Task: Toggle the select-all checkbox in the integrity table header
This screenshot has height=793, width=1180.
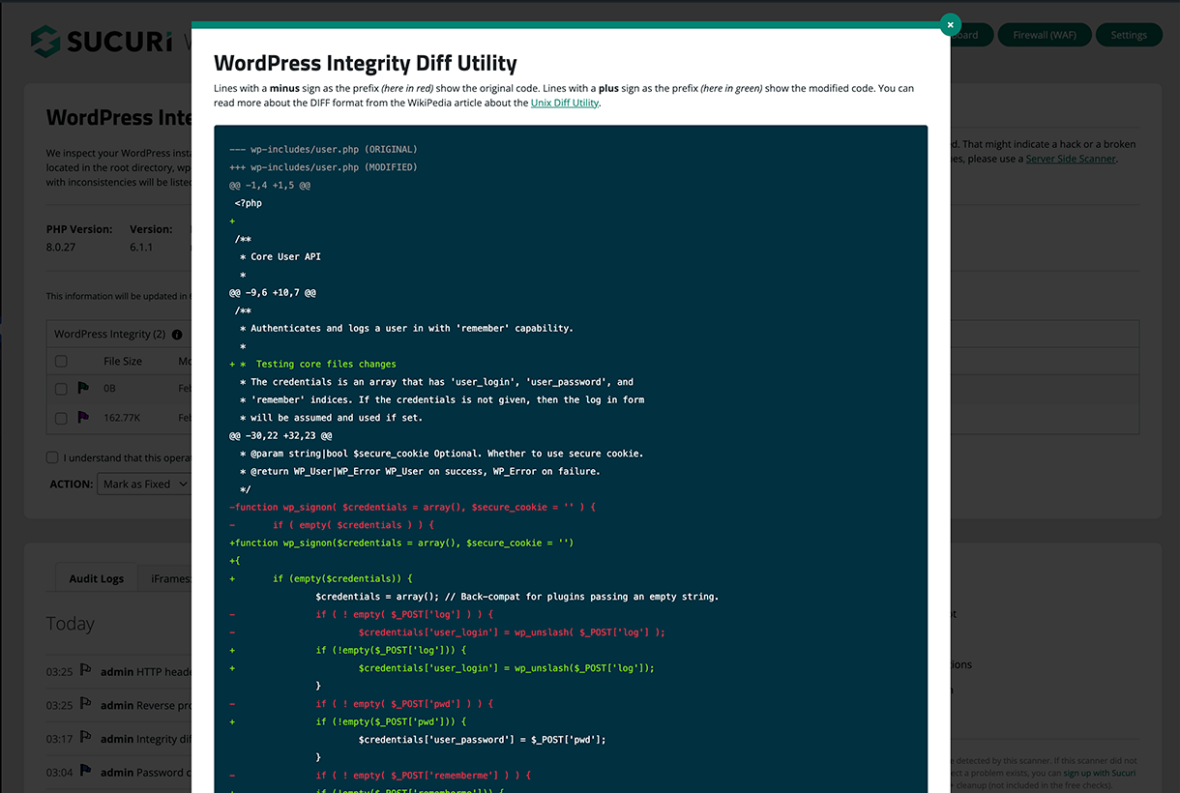Action: pos(61,361)
